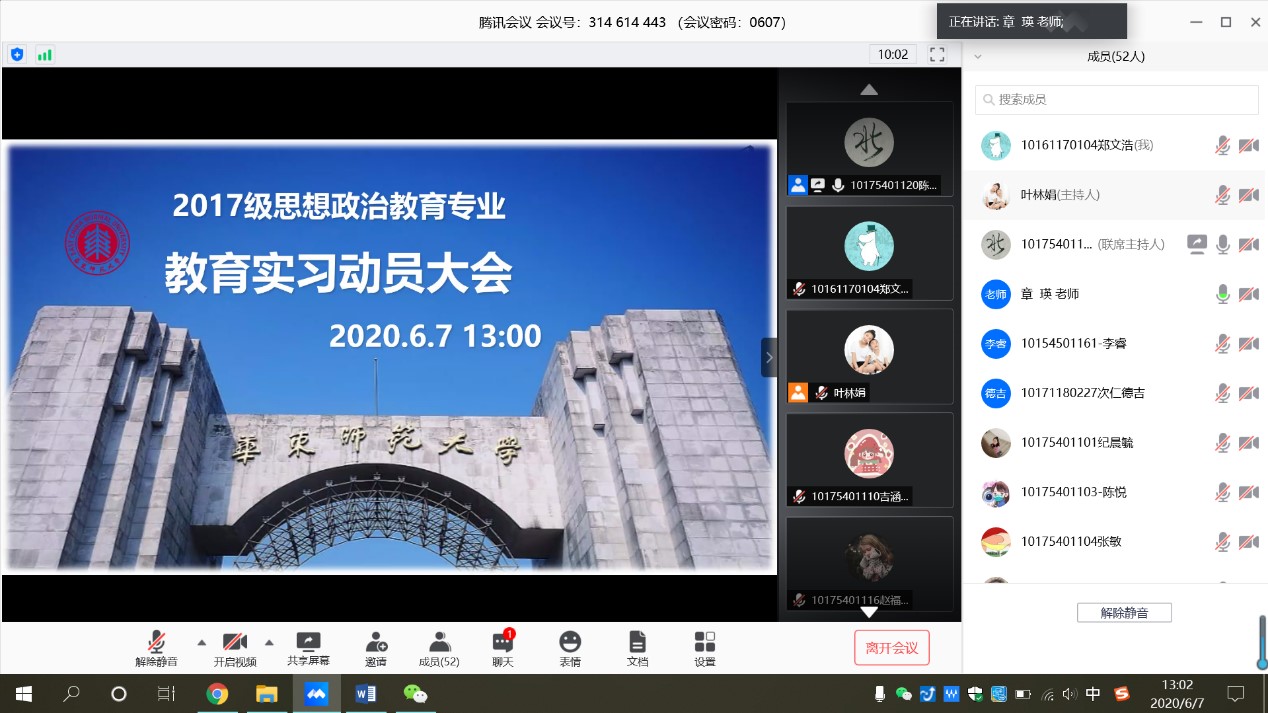Viewport: 1268px width, 713px height.
Task: Toggle 开启视频 camera button
Action: 235,647
